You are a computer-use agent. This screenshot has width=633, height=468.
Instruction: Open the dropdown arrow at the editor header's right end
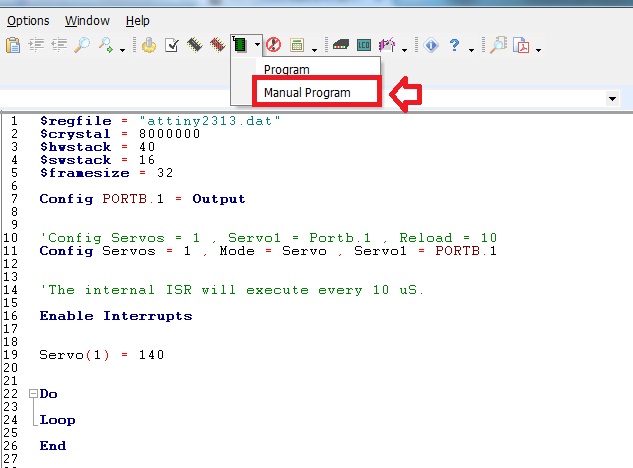click(x=612, y=99)
